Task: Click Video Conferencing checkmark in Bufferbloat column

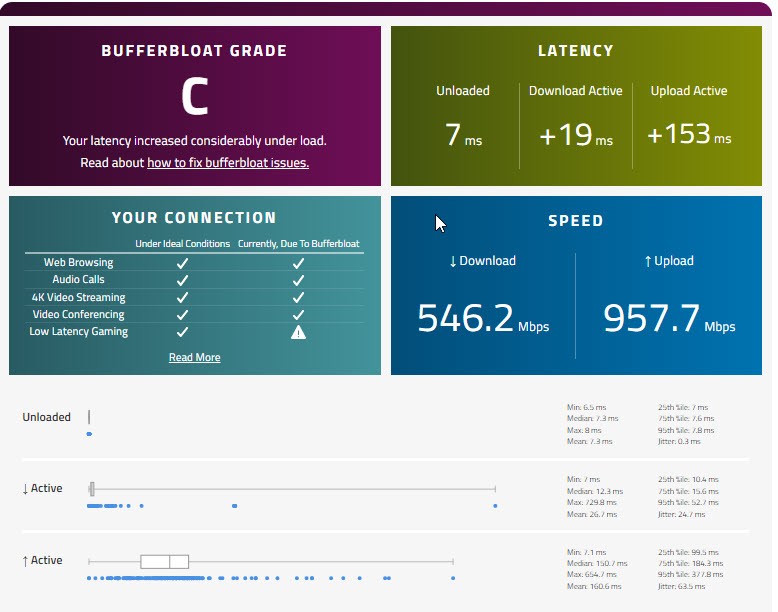Action: click(298, 315)
